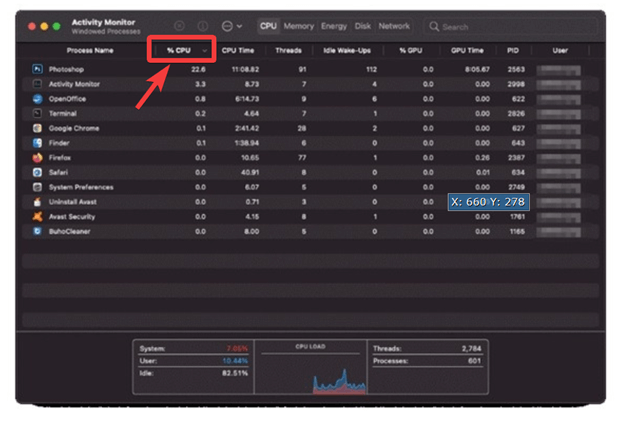Viewport: 624px width, 424px height.
Task: Click the OpenOffice process icon
Action: click(37, 99)
